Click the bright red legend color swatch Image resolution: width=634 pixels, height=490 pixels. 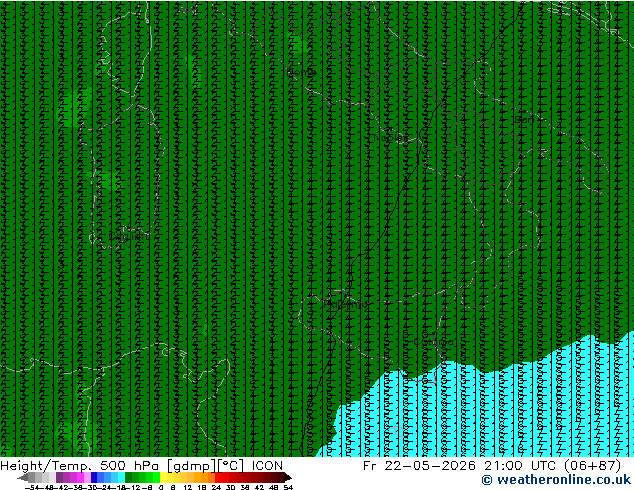tap(218, 477)
